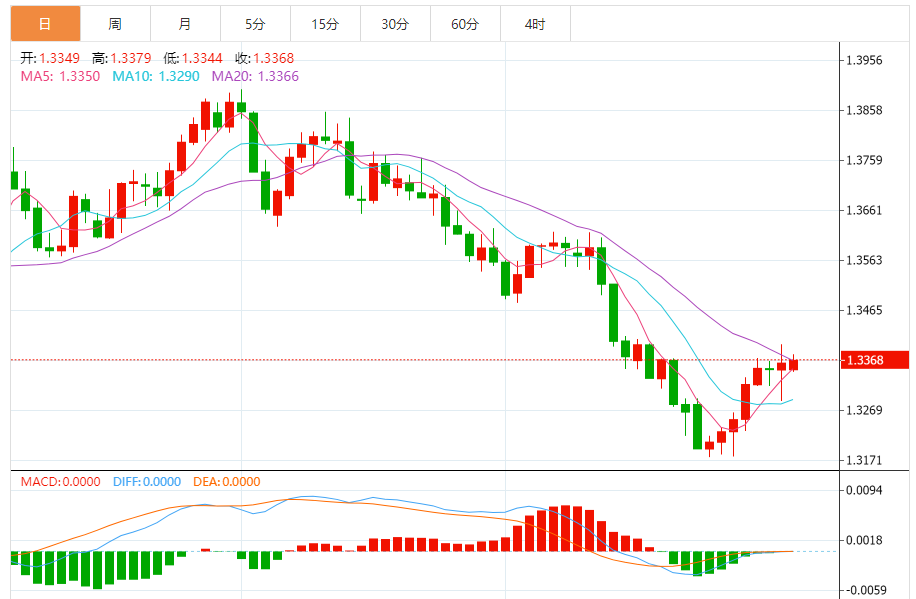This screenshot has width=916, height=599.
Task: Select the 日 daily chart tab
Action: click(46, 24)
